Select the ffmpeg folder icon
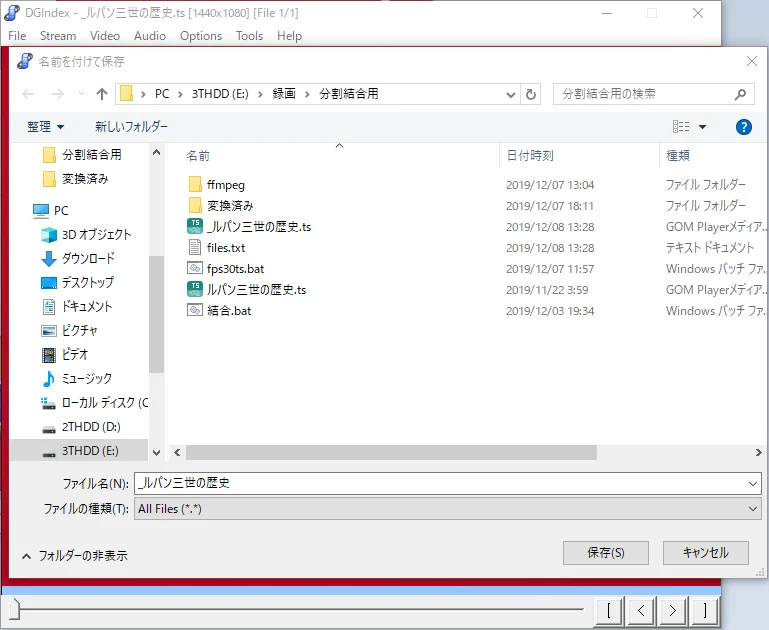769x630 pixels. tap(195, 185)
